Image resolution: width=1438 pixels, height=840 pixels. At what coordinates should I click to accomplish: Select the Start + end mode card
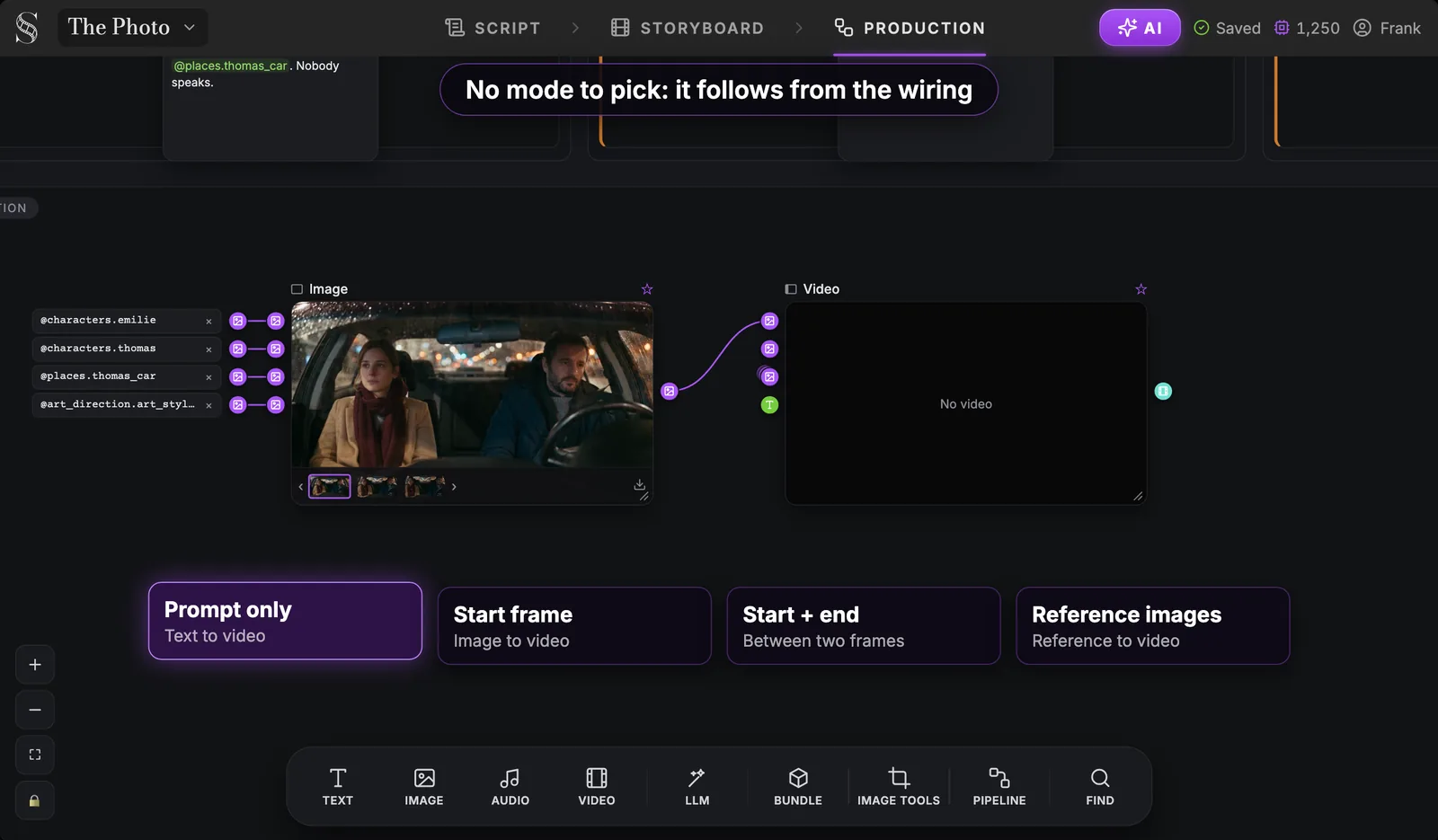pos(864,626)
